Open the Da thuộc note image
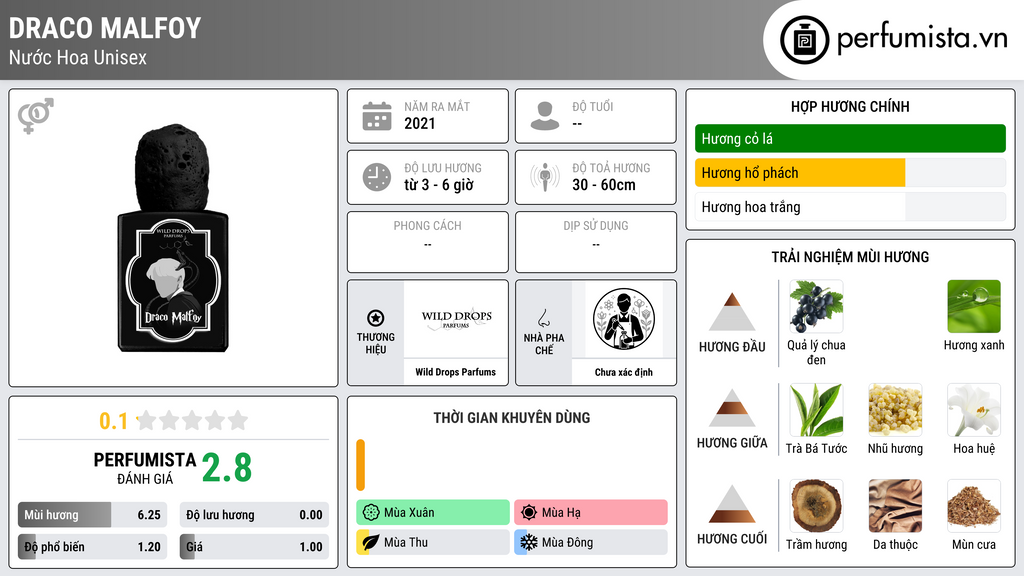Screen dimensions: 1024x576 pos(895,506)
